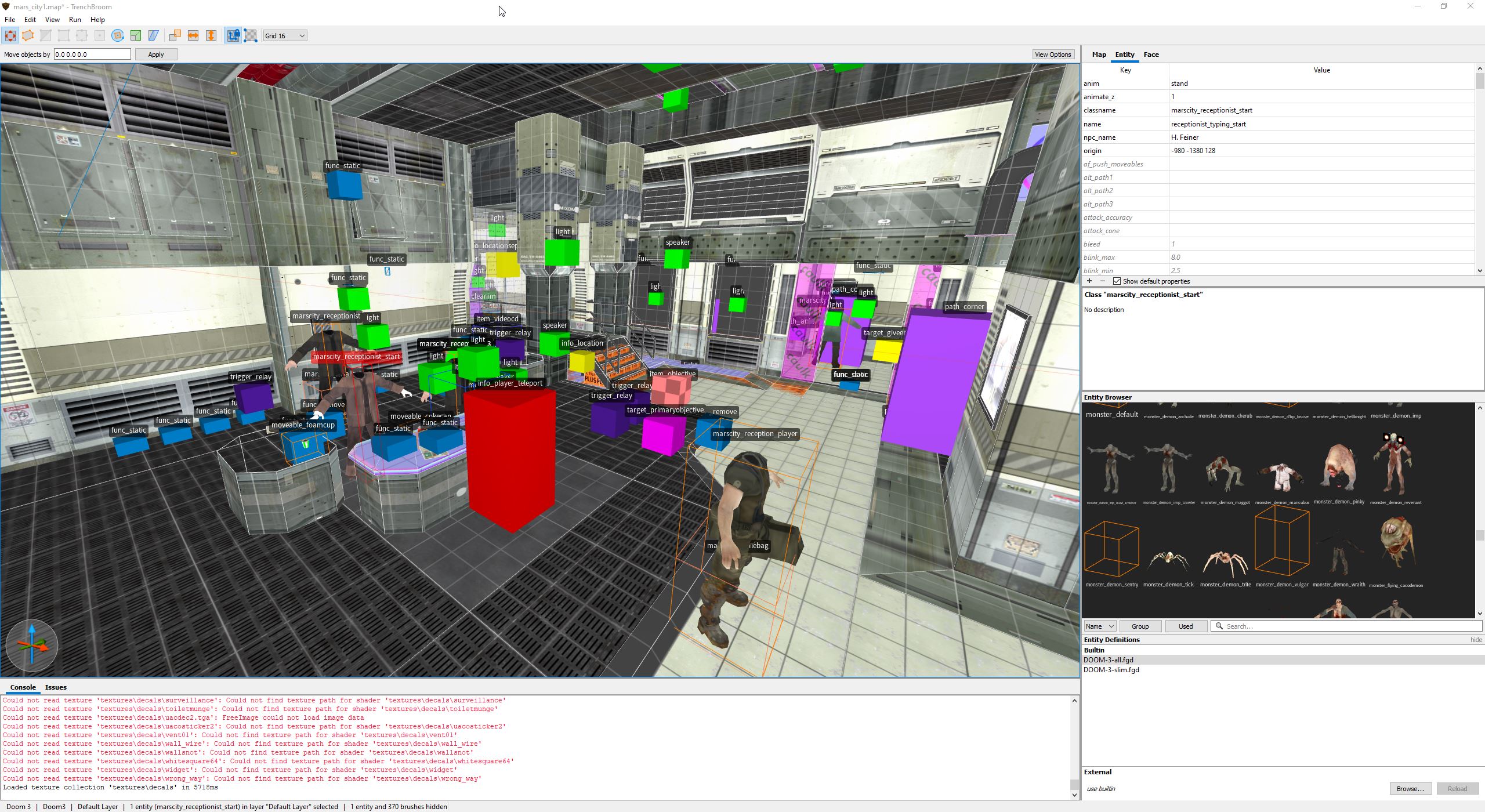The image size is (1485, 812).
Task: Activate the rotate objects tool
Action: coord(118,36)
